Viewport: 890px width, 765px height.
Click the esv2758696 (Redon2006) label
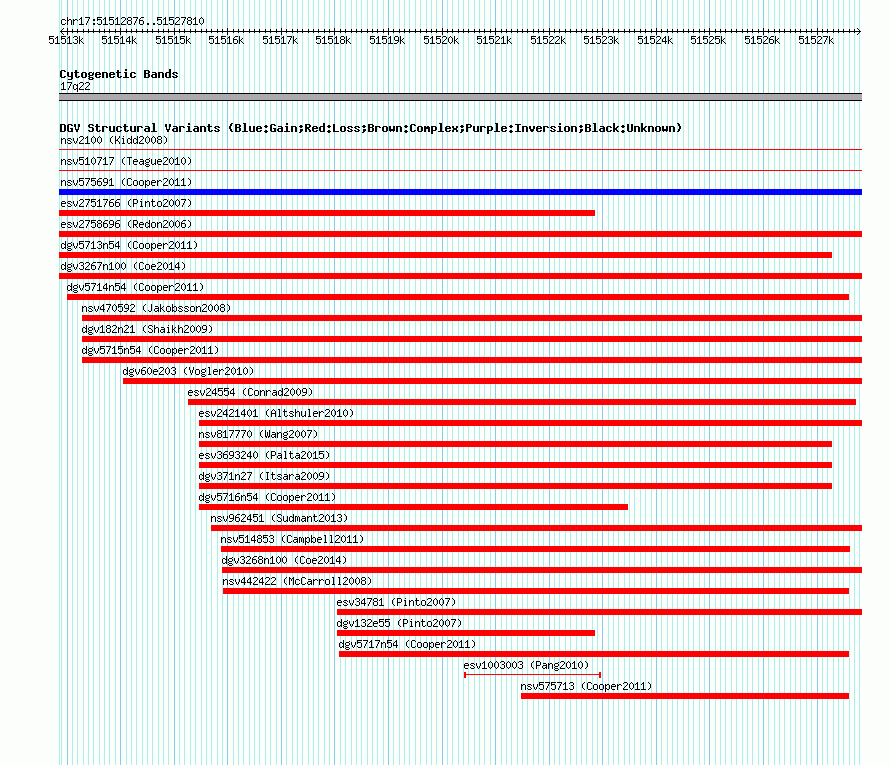pyautogui.click(x=126, y=224)
